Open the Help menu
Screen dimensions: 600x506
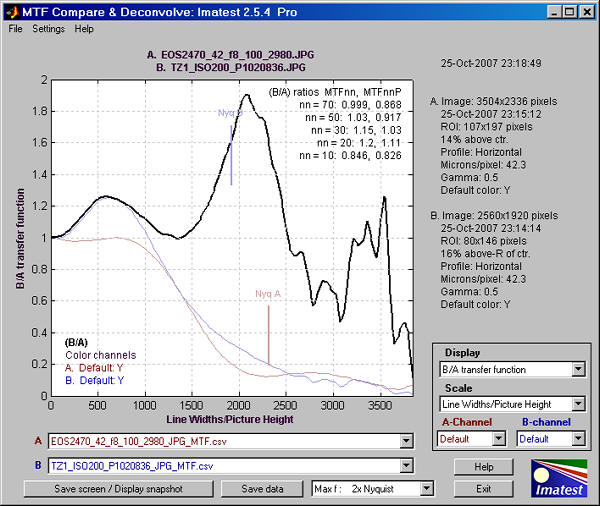tap(84, 29)
